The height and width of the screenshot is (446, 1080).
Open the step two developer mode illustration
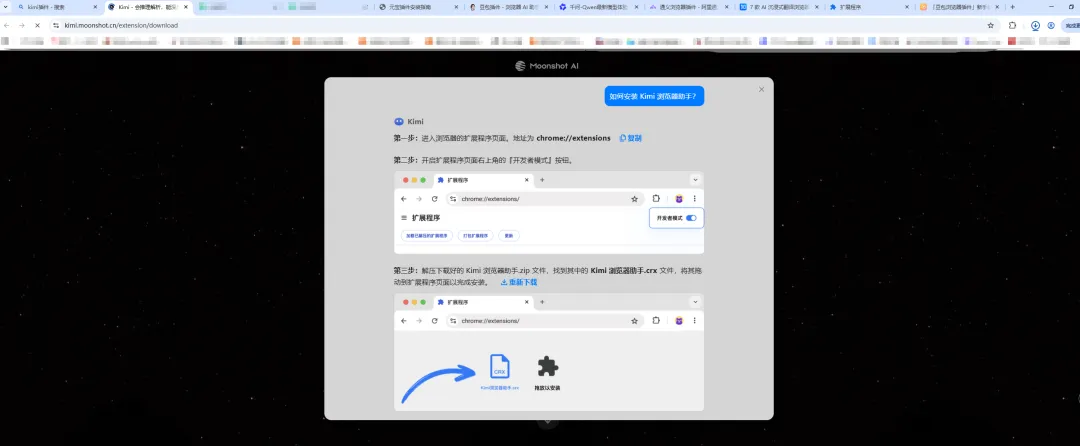pyautogui.click(x=549, y=213)
